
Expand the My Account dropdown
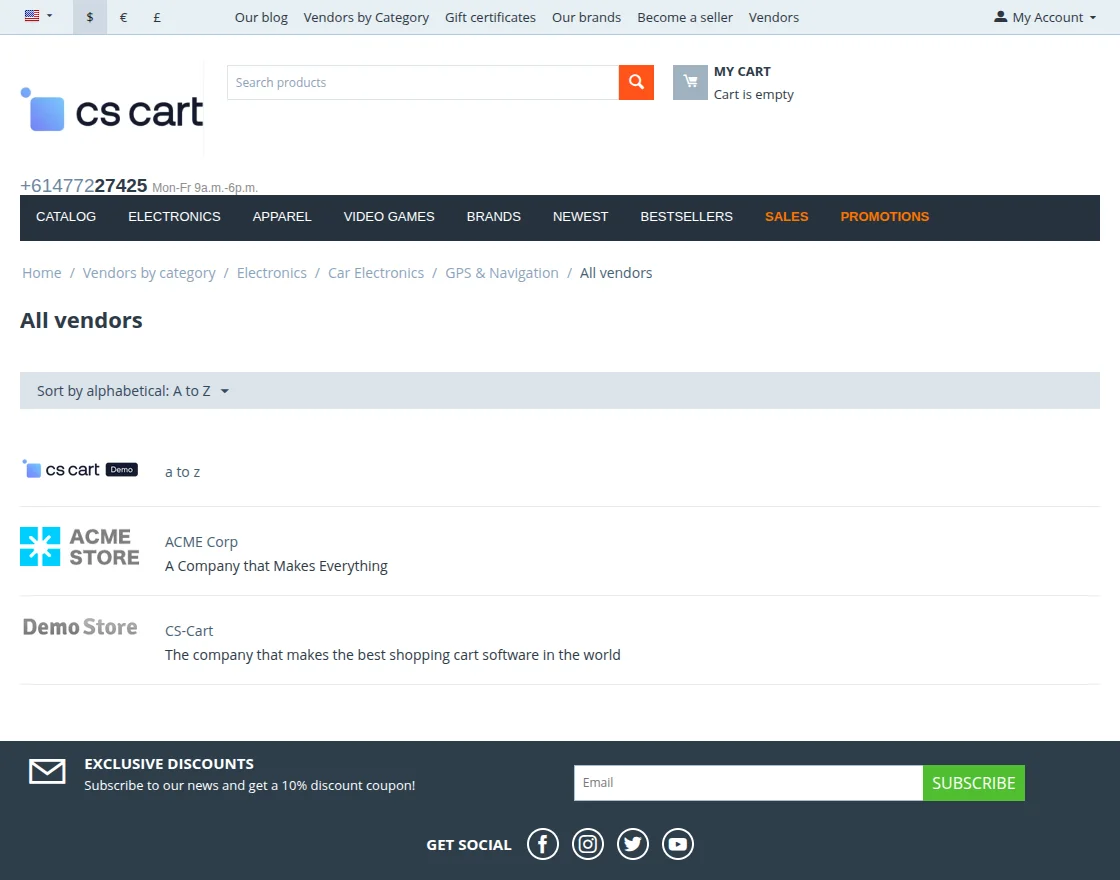click(1043, 17)
